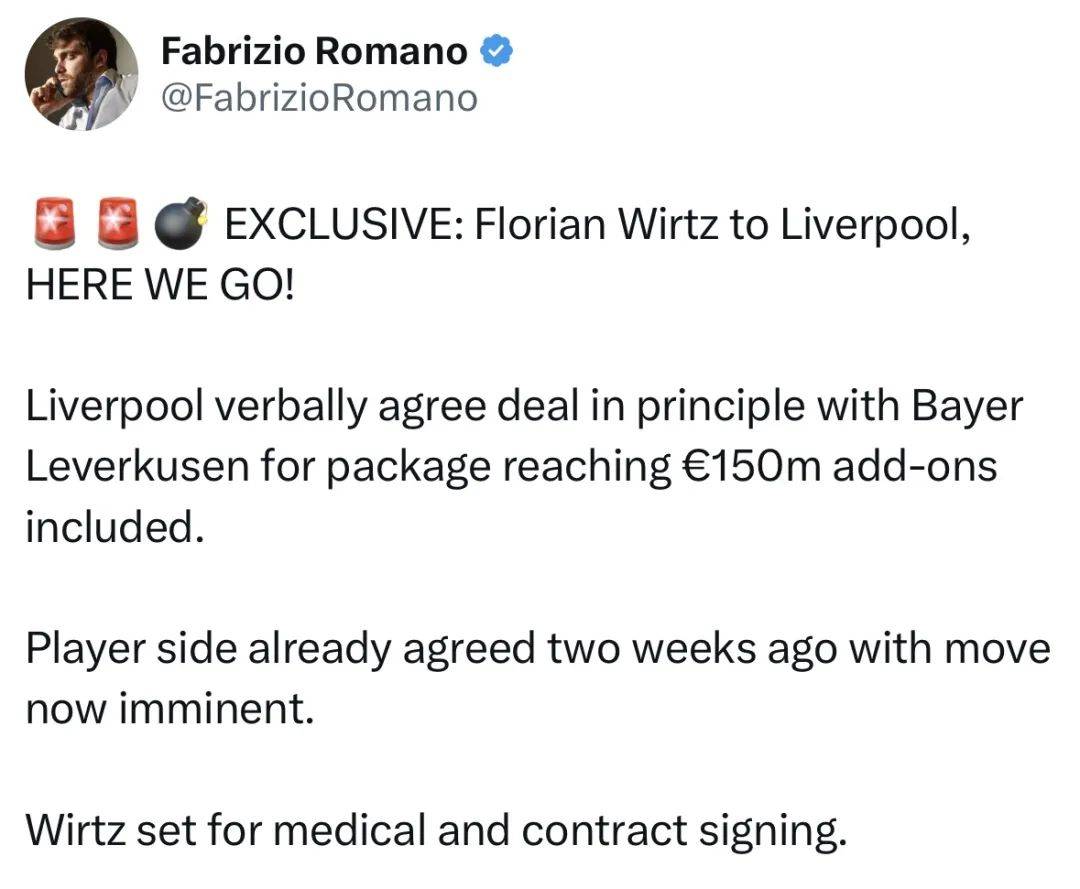Open Fabrizio Romano's profile photo

[x=82, y=74]
